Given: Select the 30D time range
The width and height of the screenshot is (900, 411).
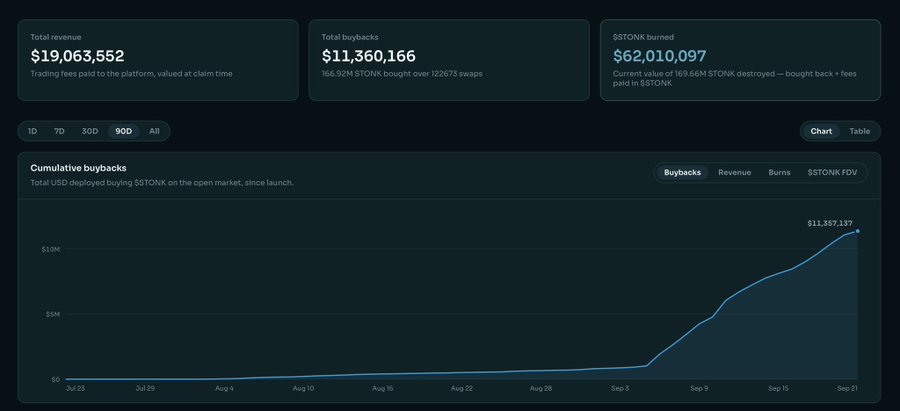Looking at the screenshot, I should (x=90, y=131).
